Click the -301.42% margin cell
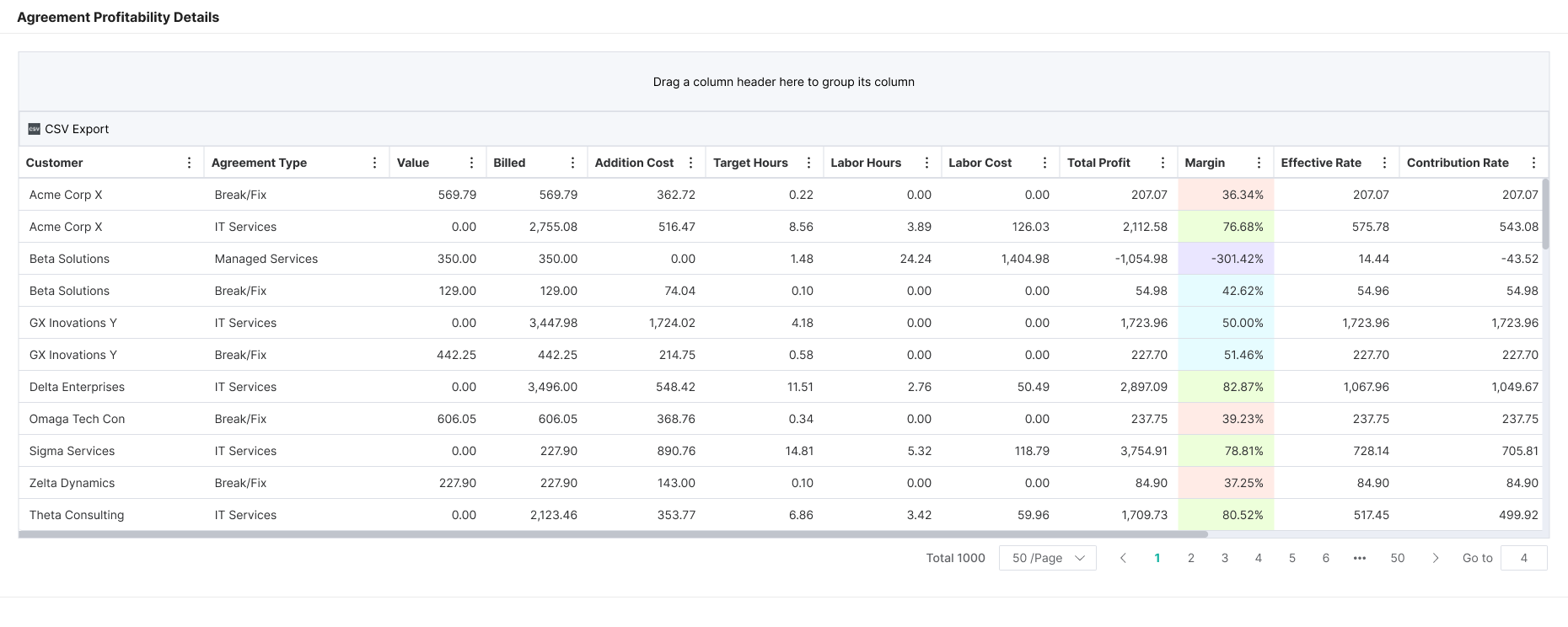Viewport: 1568px width, 627px height. pos(1226,259)
